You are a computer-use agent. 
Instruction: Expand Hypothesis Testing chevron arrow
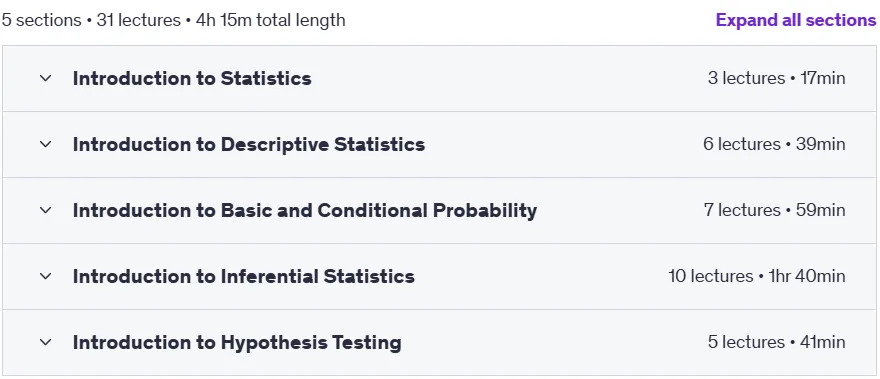45,342
